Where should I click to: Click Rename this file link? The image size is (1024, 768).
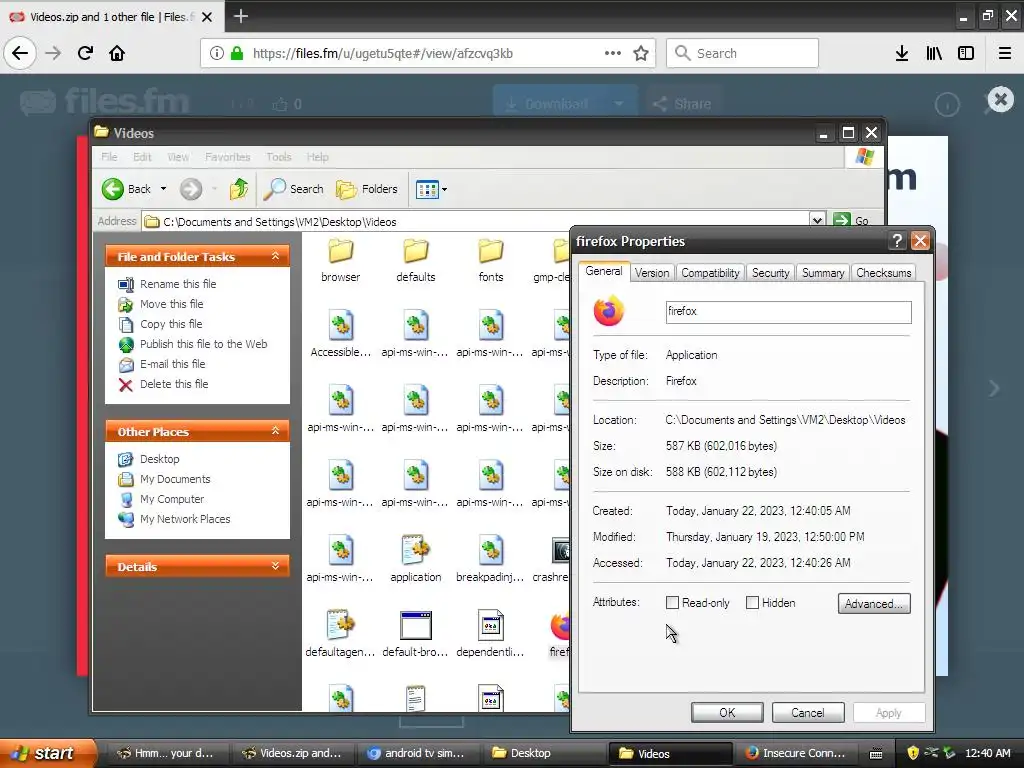(x=178, y=284)
